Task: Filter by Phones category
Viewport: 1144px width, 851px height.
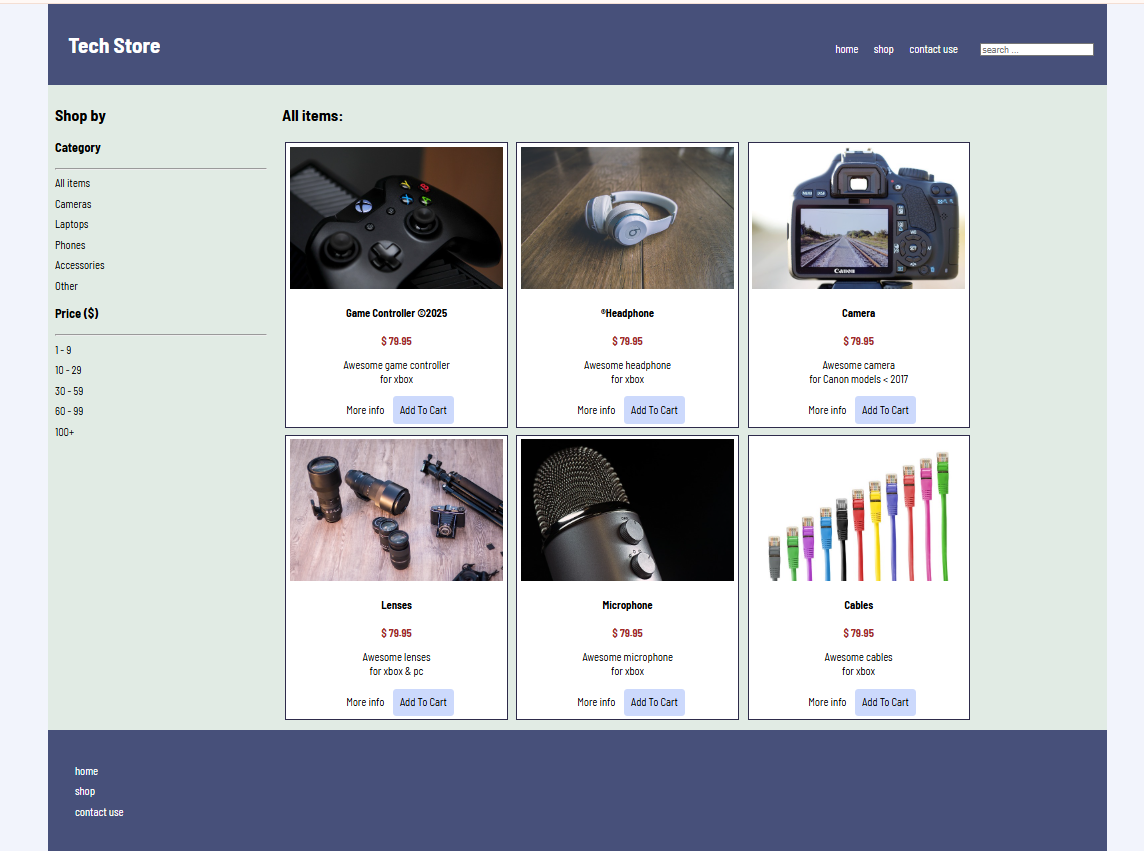Action: (70, 245)
